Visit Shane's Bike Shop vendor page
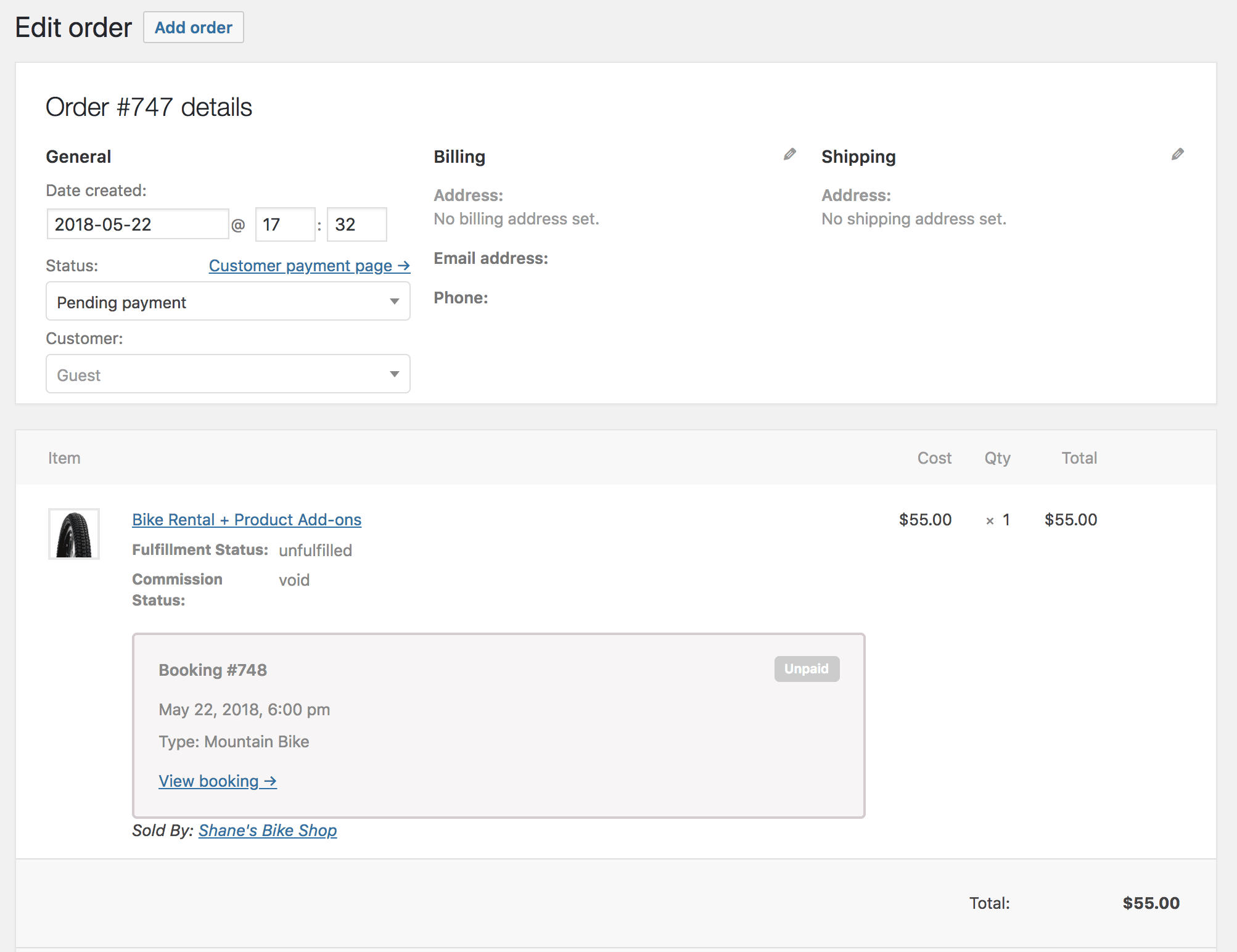 point(267,831)
